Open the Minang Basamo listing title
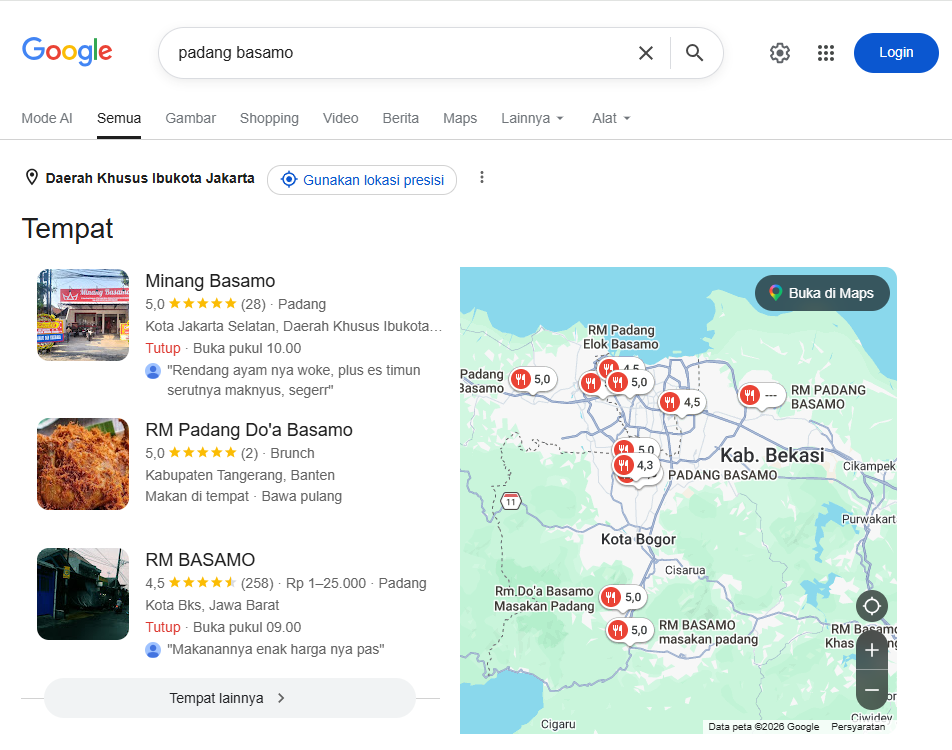Screen dimensions: 952x750 point(210,281)
